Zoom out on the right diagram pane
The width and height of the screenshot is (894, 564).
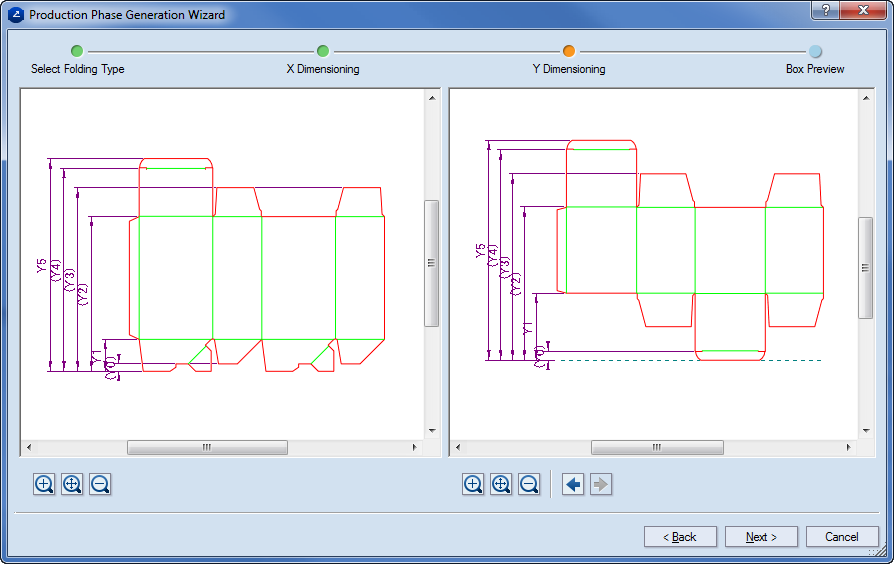(x=529, y=485)
